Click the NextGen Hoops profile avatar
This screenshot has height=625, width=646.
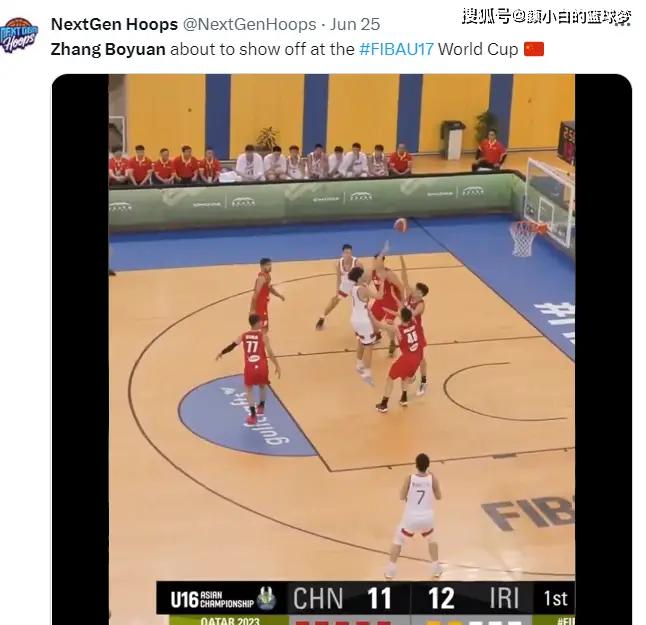click(19, 35)
